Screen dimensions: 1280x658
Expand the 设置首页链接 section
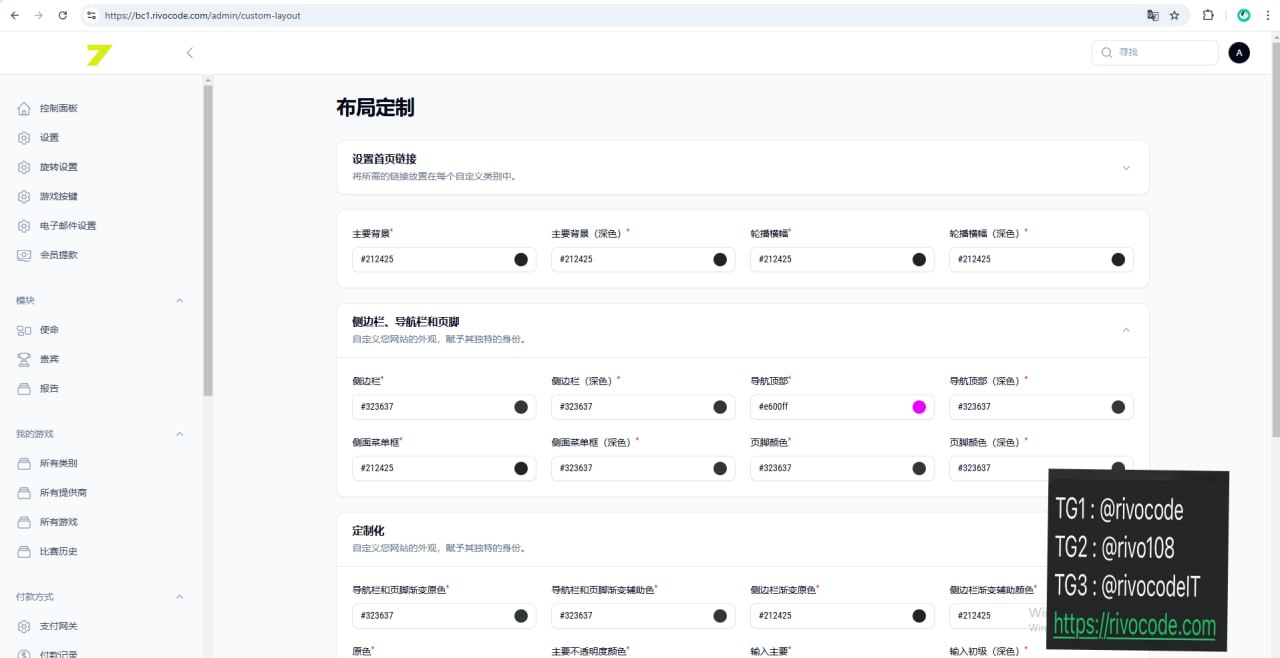point(1126,168)
